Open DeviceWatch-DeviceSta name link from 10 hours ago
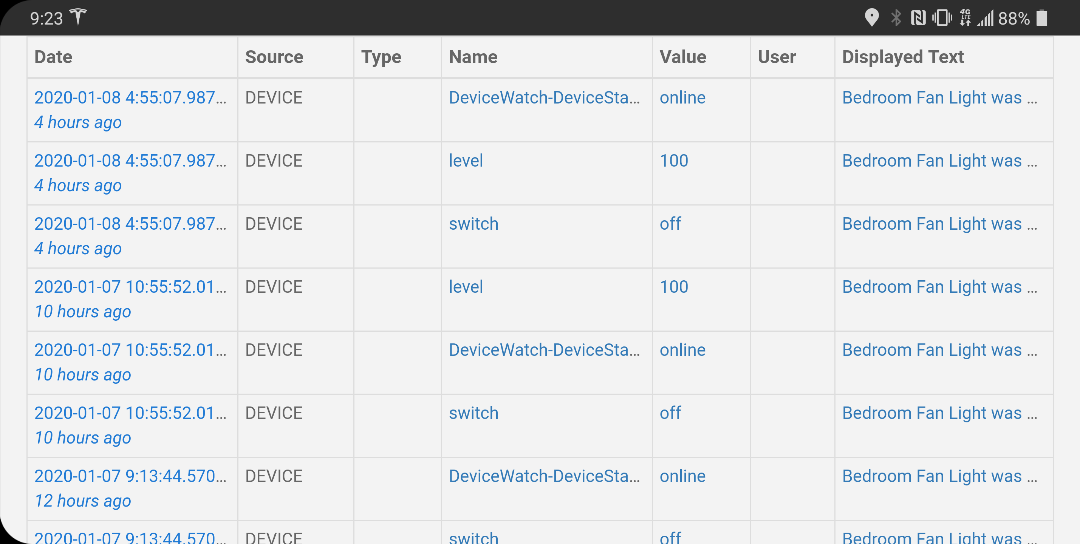 (544, 350)
